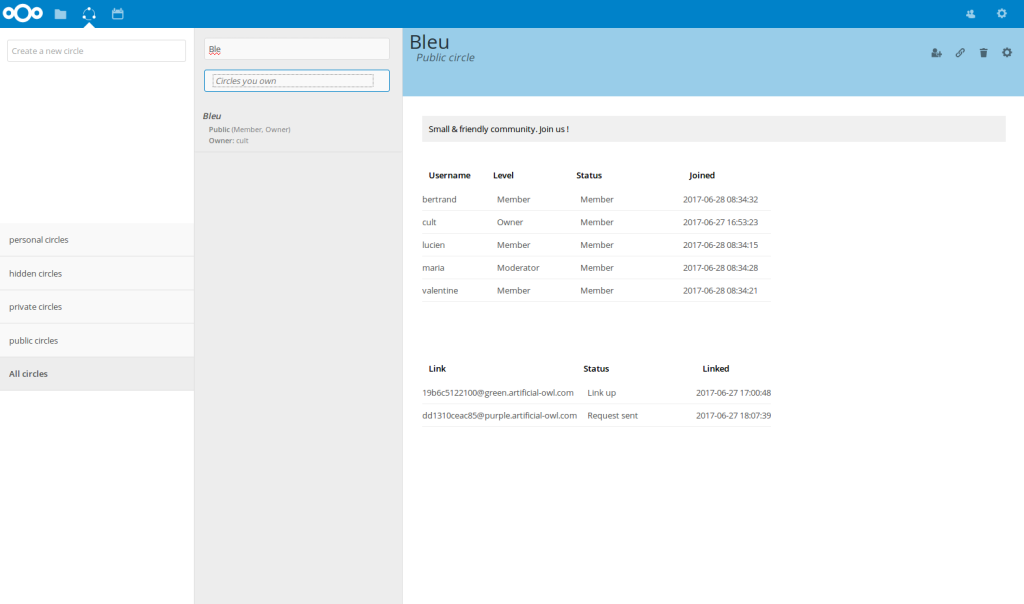This screenshot has width=1024, height=604.
Task: Open the Files app folder icon
Action: coord(61,14)
